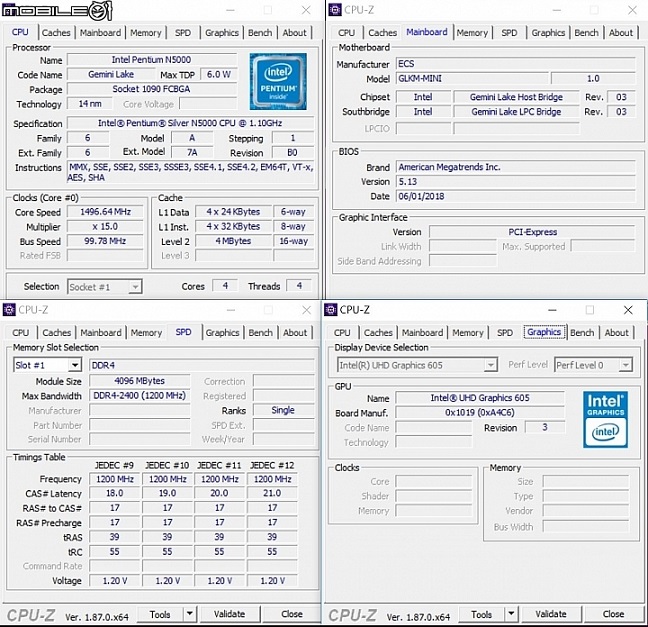Click Tools button in SPD window

(x=160, y=614)
